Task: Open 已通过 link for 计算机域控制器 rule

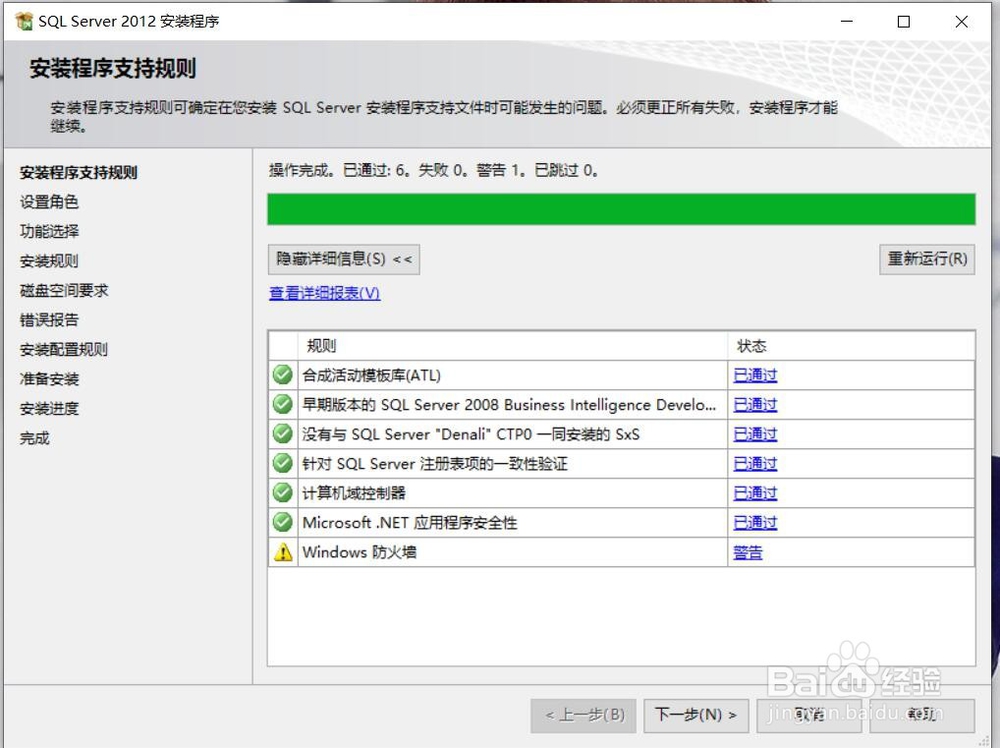Action: pyautogui.click(x=755, y=493)
